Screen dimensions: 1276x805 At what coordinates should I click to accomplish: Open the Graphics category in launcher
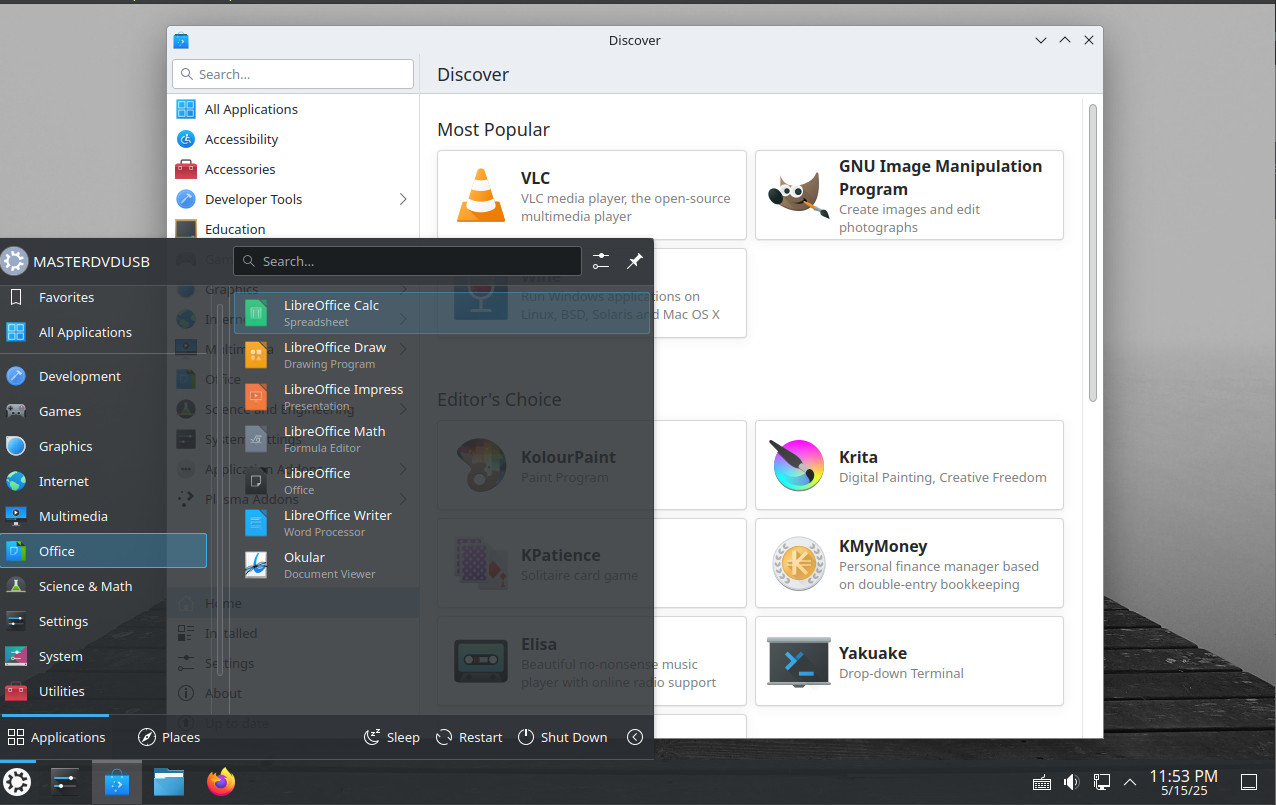(104, 446)
